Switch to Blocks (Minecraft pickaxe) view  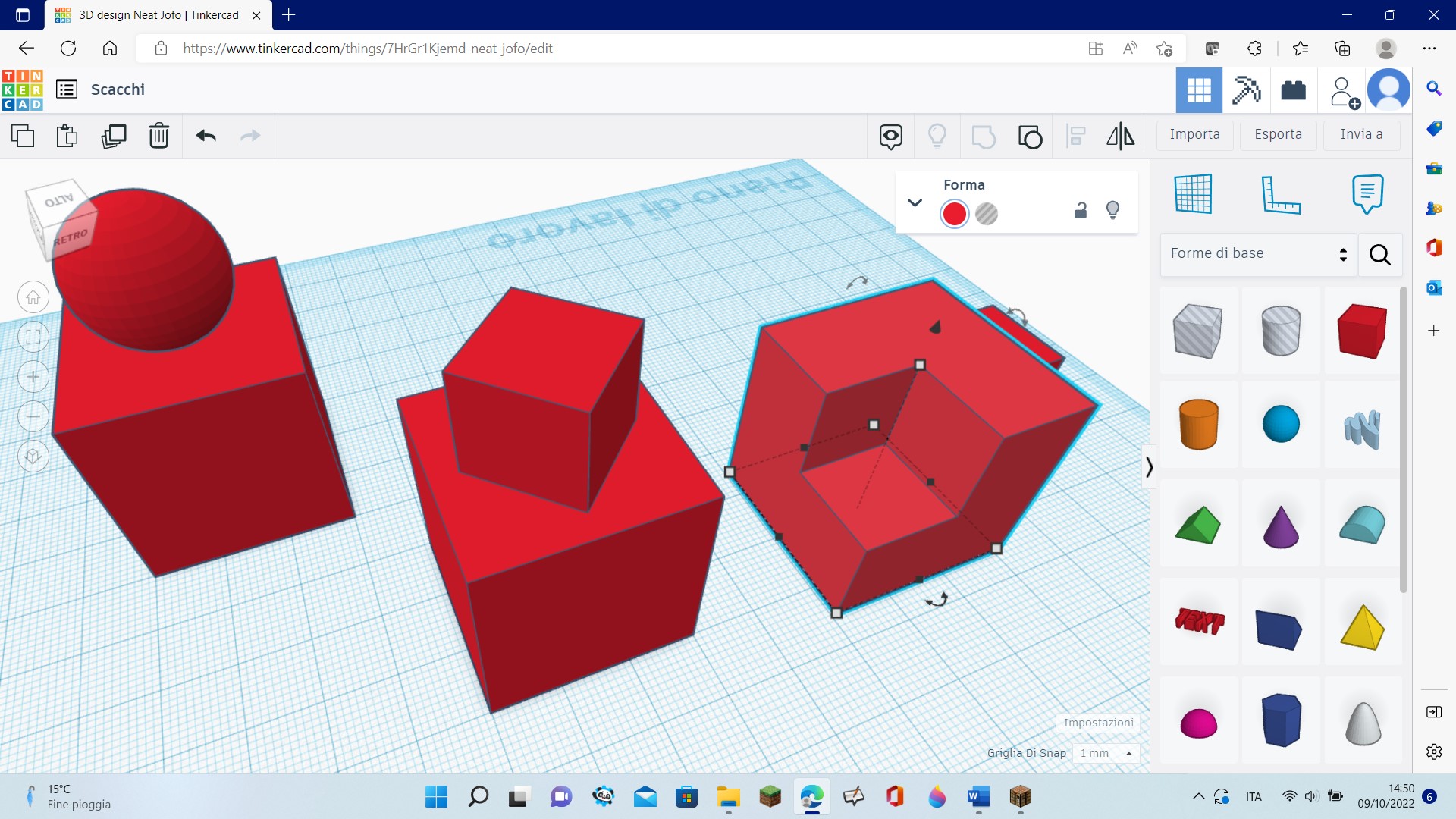(1246, 90)
